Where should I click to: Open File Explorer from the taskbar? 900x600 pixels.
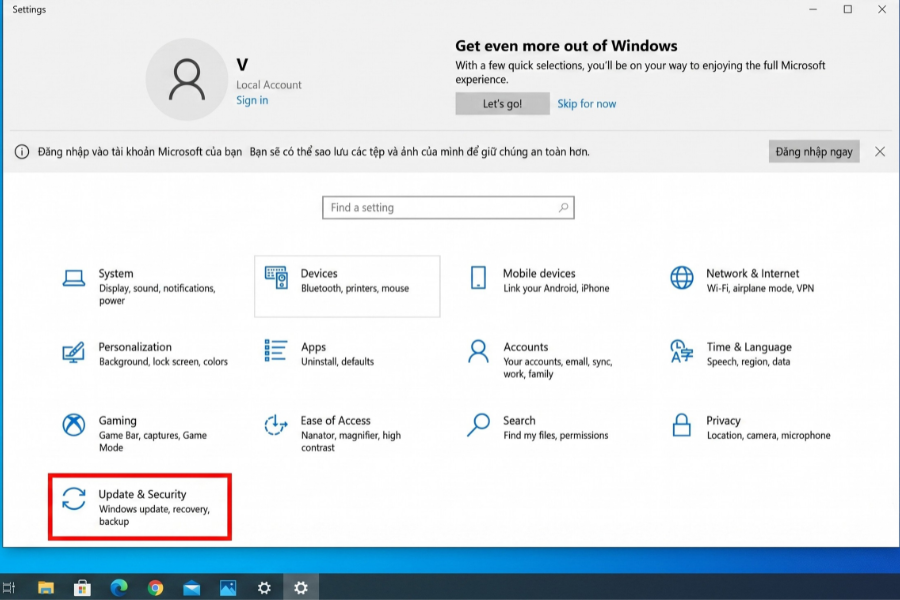click(x=46, y=587)
